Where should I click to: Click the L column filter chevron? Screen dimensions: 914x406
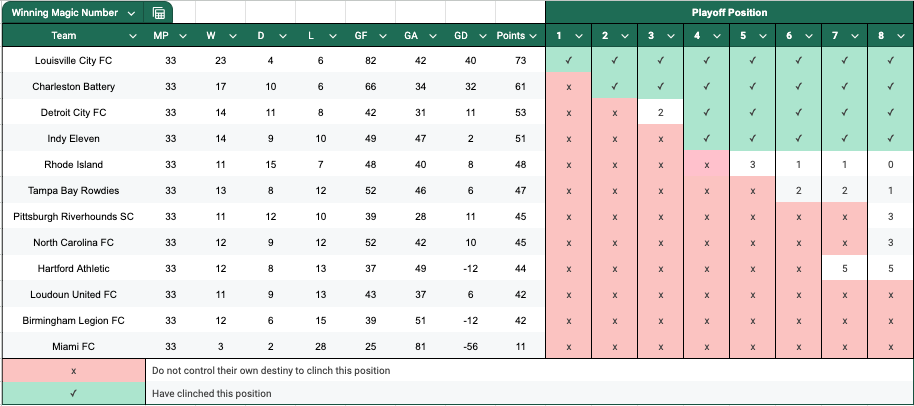334,36
